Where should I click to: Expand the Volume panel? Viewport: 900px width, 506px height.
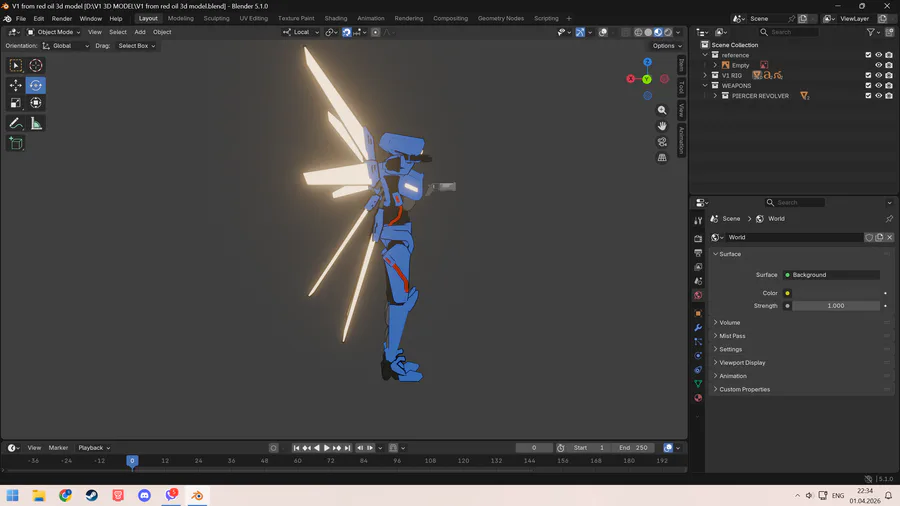coord(730,322)
